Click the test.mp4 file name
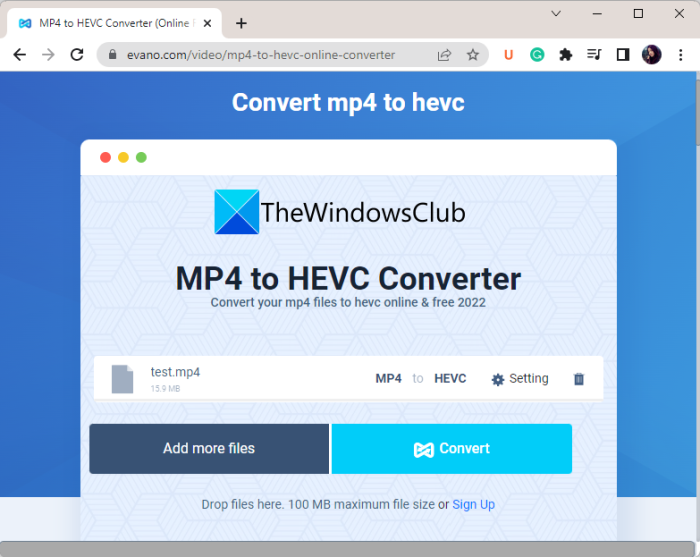700x557 pixels. [175, 372]
